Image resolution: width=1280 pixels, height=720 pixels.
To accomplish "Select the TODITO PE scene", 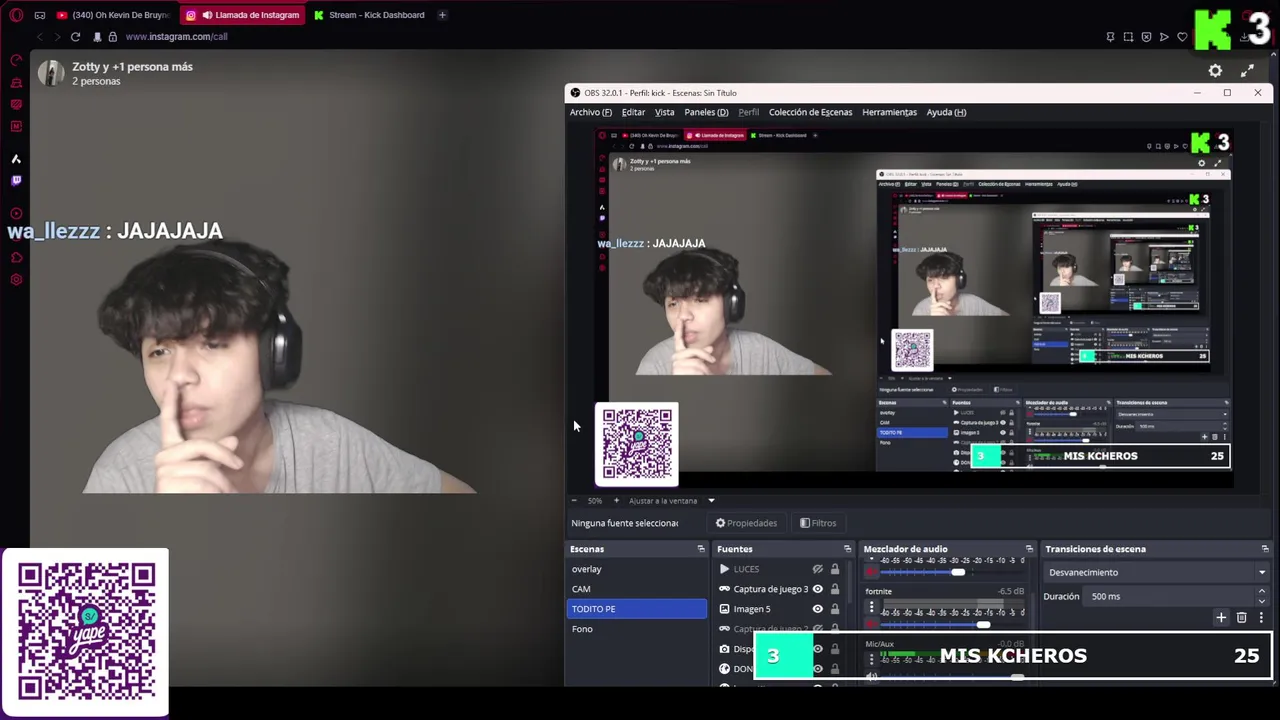I will click(x=637, y=609).
